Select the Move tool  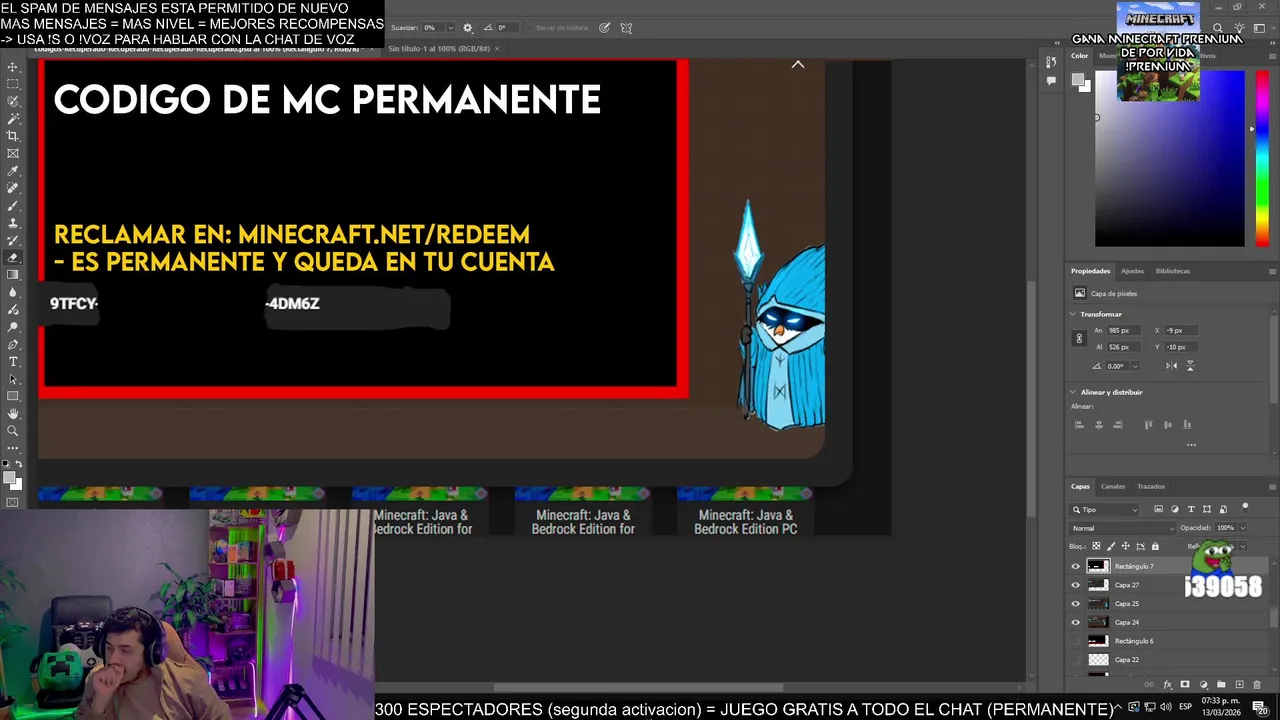pyautogui.click(x=13, y=67)
